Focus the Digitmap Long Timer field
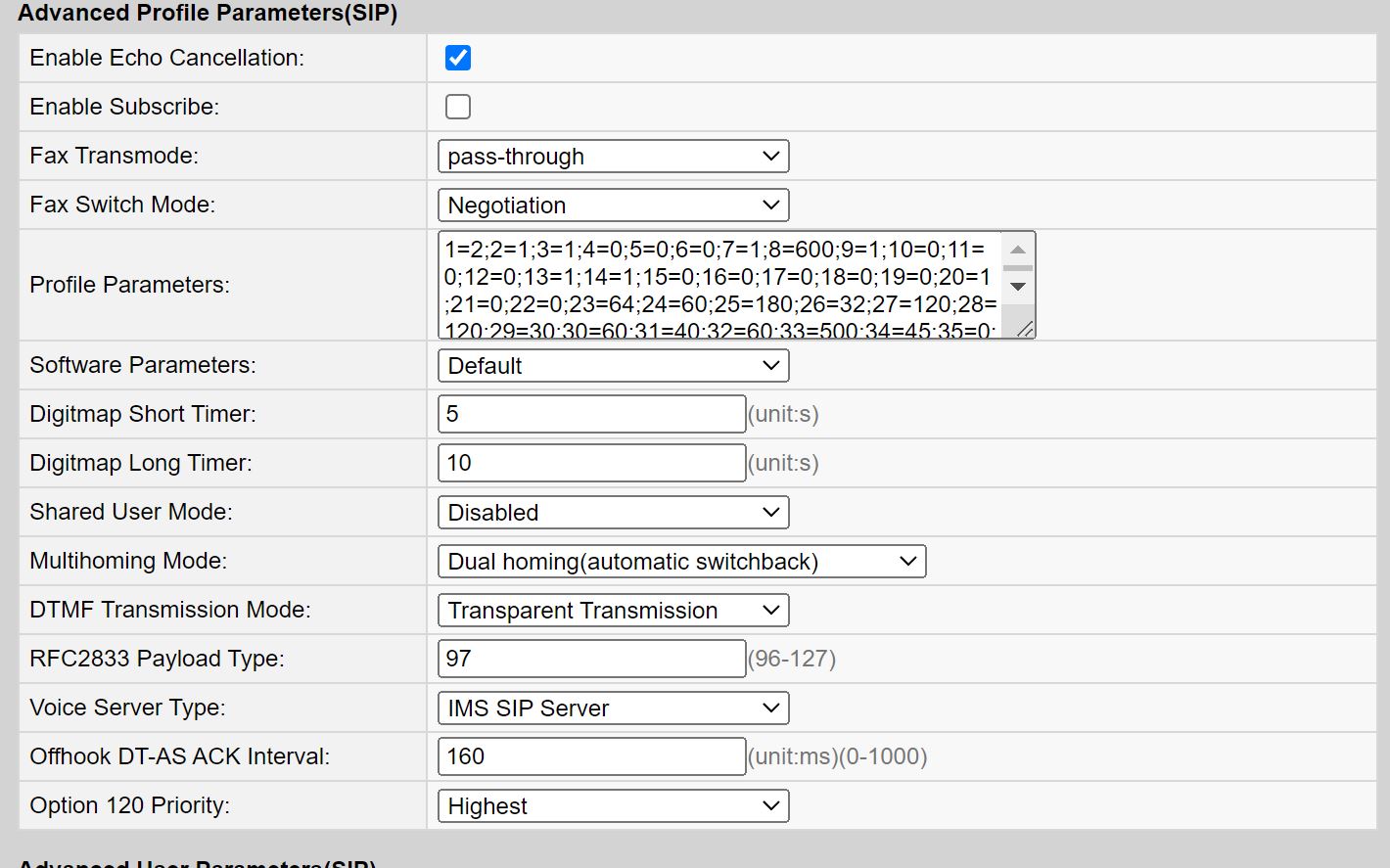The height and width of the screenshot is (868, 1390). [x=591, y=463]
